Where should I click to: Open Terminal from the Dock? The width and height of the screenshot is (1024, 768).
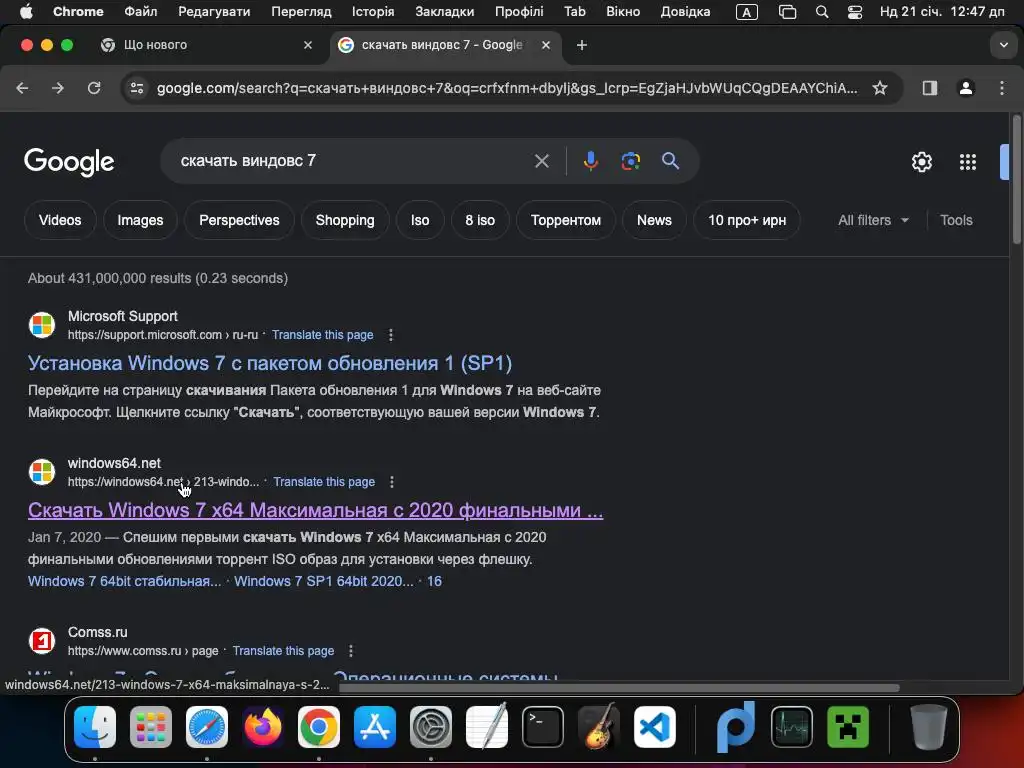[543, 727]
